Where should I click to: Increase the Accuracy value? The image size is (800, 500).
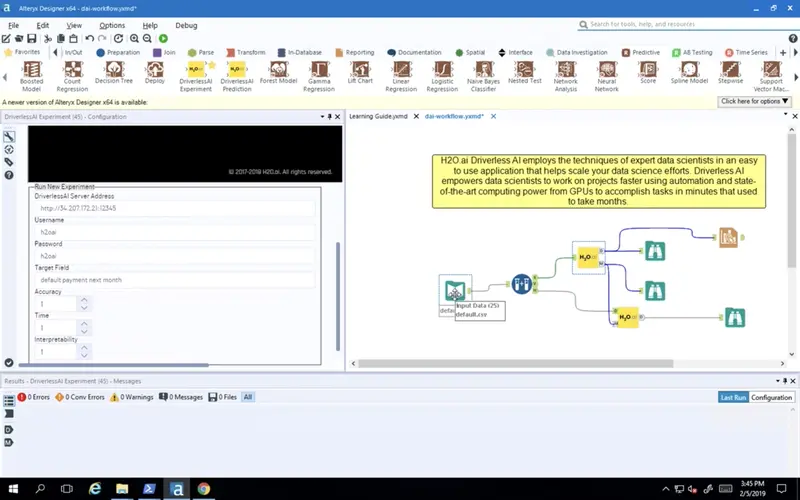(84, 300)
